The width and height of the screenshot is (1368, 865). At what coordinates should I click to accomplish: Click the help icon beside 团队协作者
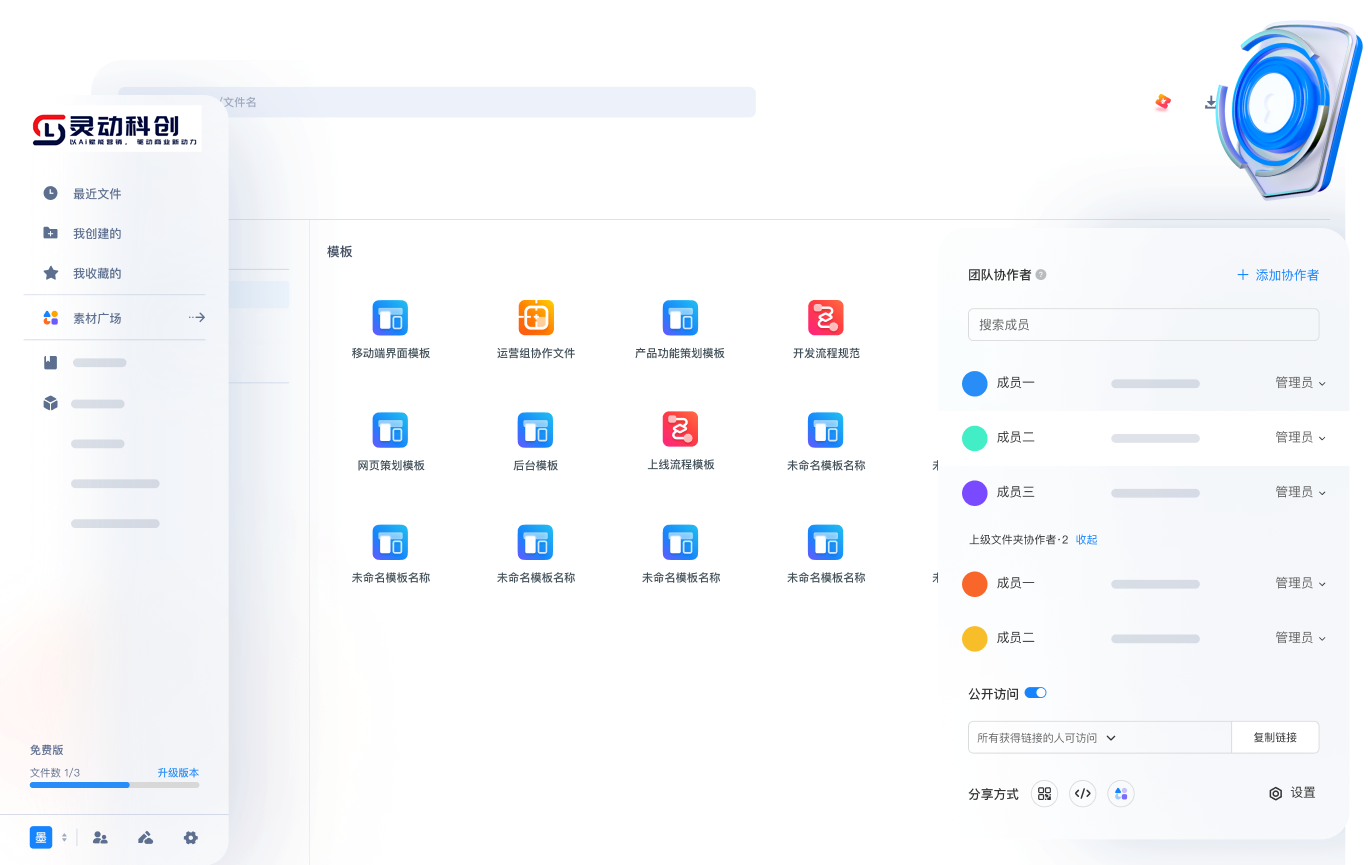[x=1041, y=274]
